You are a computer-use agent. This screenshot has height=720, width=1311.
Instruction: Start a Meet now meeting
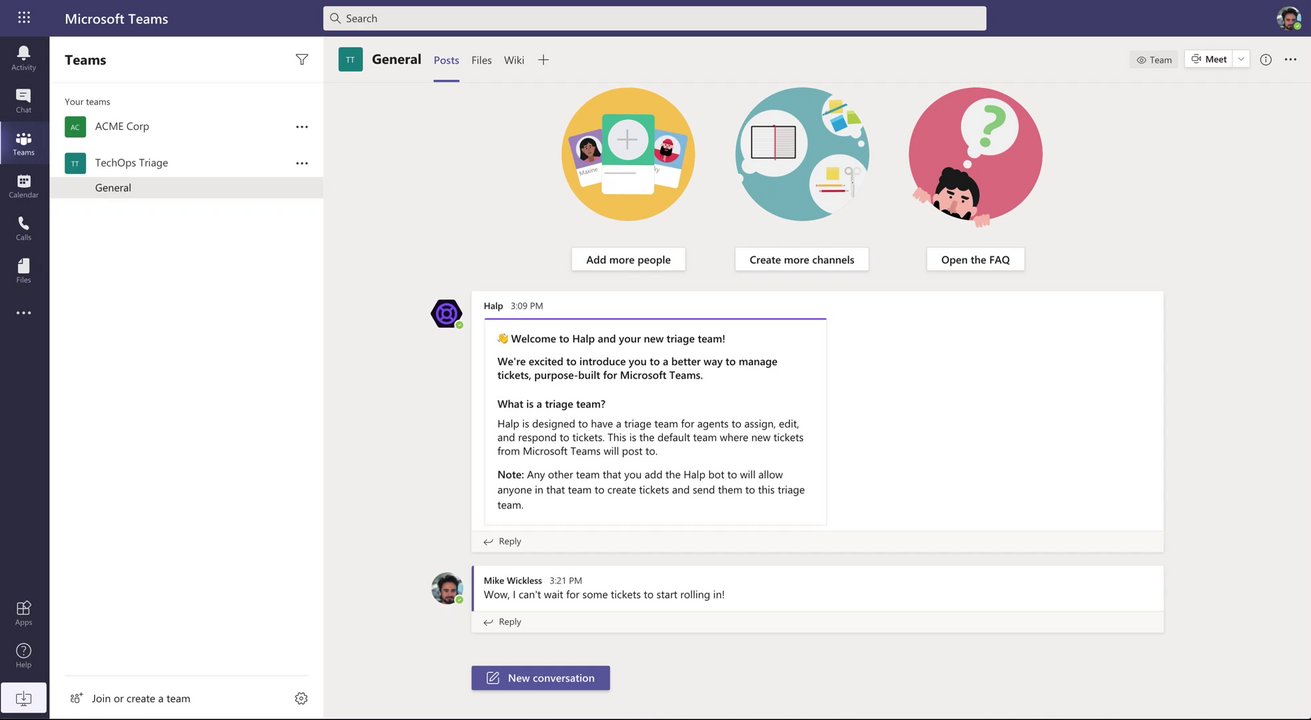1209,59
